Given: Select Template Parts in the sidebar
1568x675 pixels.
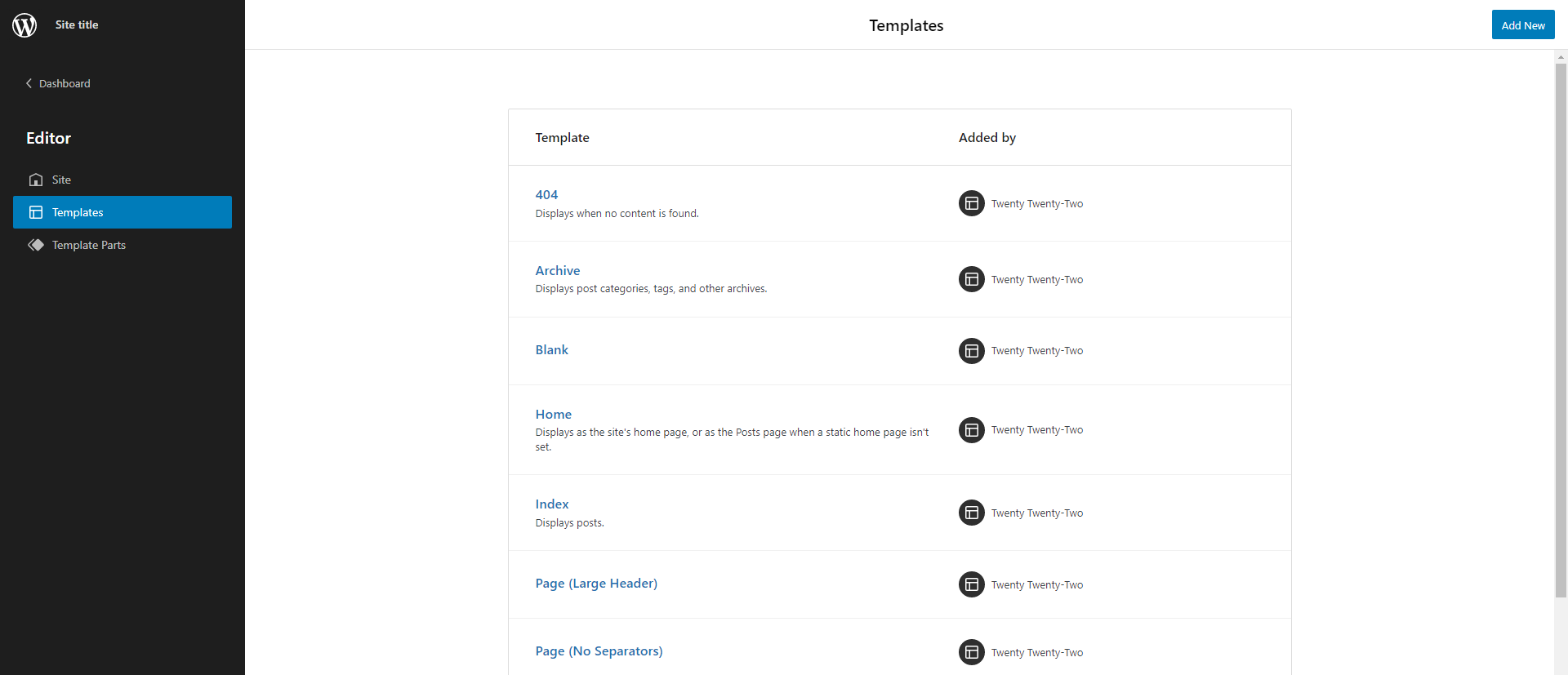Looking at the screenshot, I should click(x=89, y=245).
